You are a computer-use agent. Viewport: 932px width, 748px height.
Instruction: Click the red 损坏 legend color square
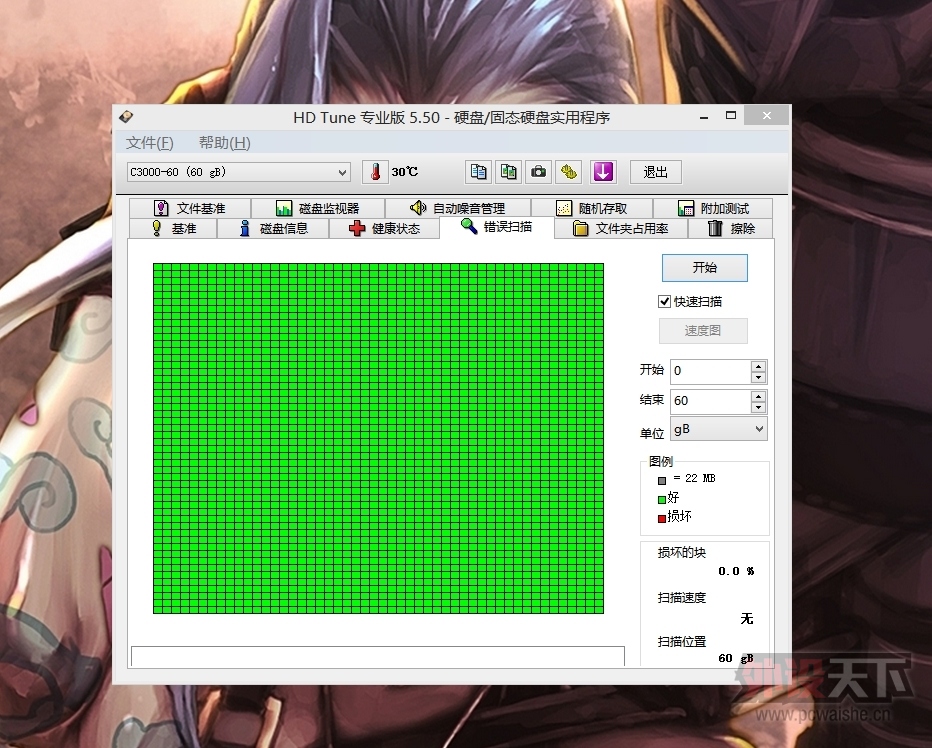(x=661, y=518)
